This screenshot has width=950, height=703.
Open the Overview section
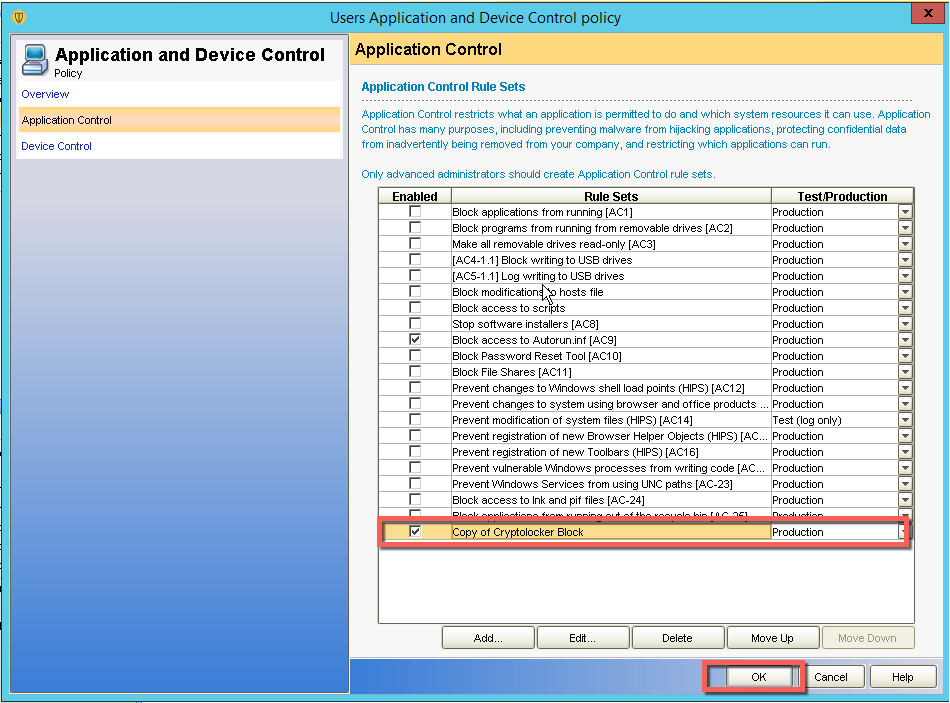45,94
